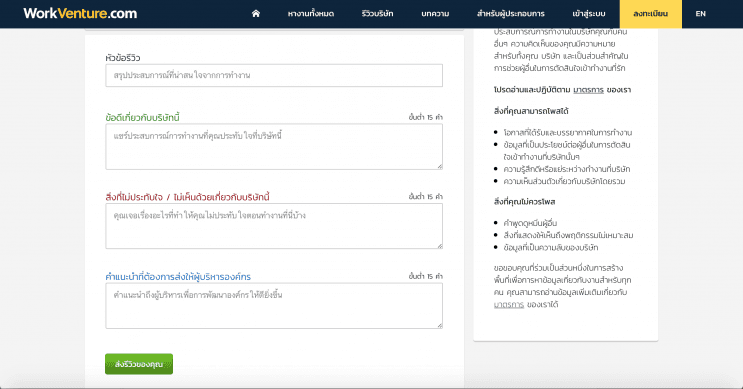Viewport: 743px width, 389px height.
Task: Open บทความ navigation item
Action: click(435, 14)
